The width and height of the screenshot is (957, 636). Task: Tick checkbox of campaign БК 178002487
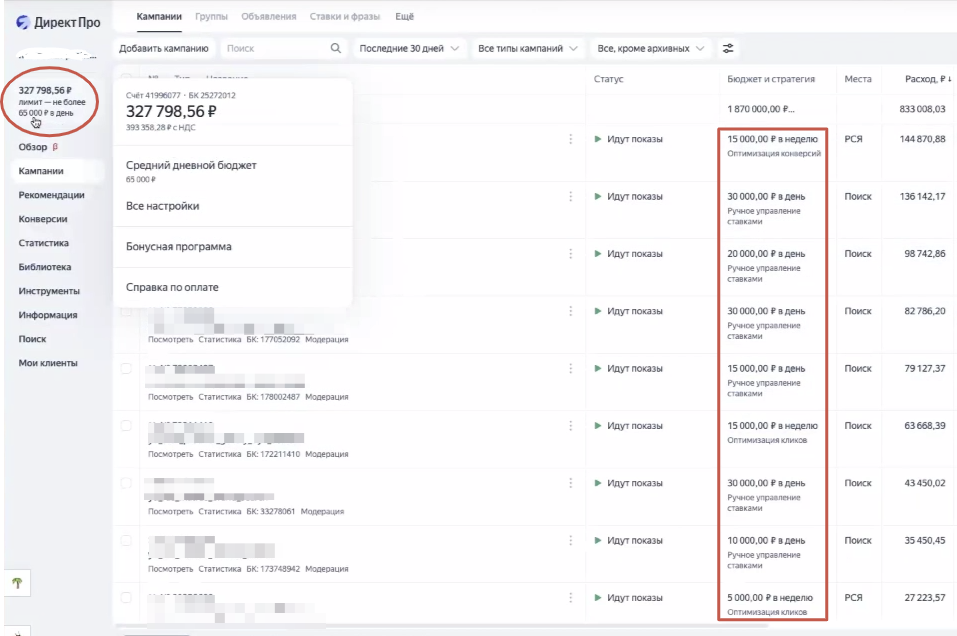click(x=126, y=369)
